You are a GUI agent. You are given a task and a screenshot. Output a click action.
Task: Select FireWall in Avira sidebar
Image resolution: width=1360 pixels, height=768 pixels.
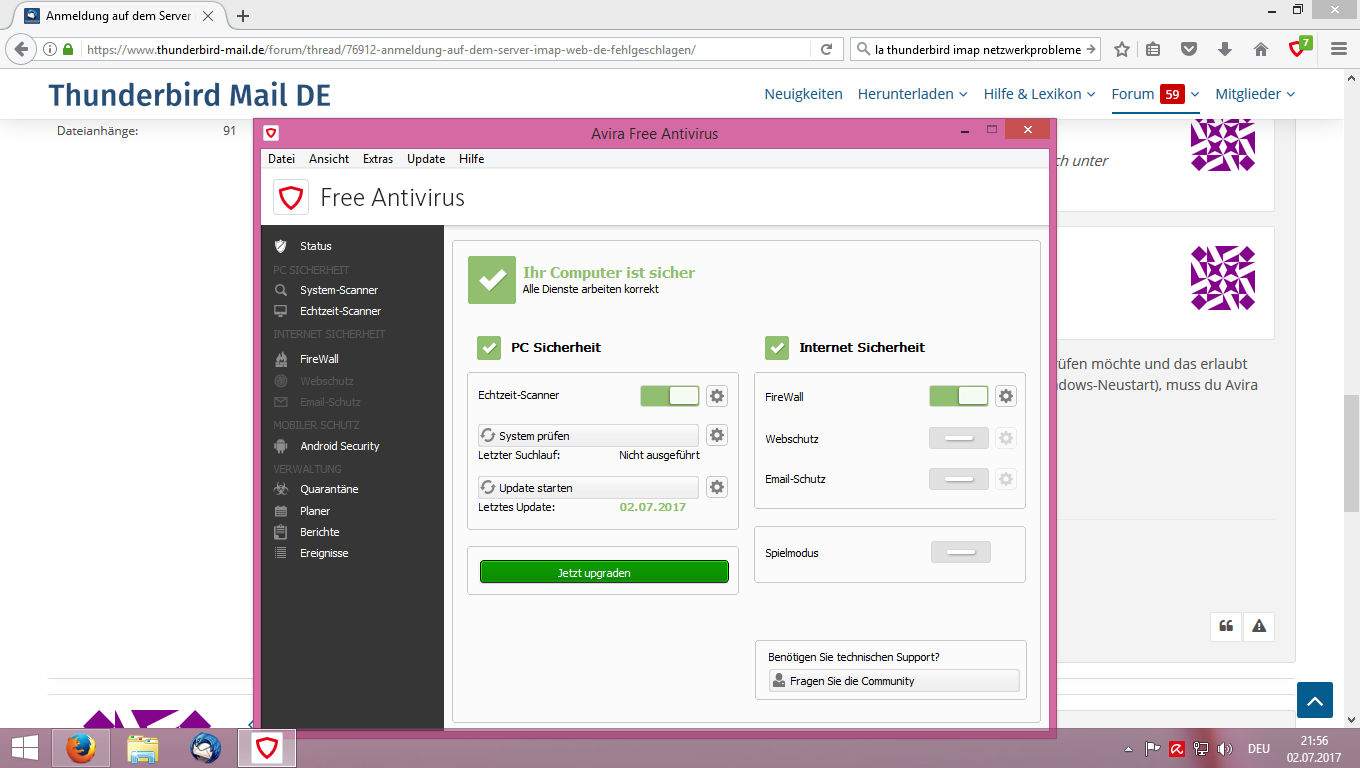coord(319,359)
